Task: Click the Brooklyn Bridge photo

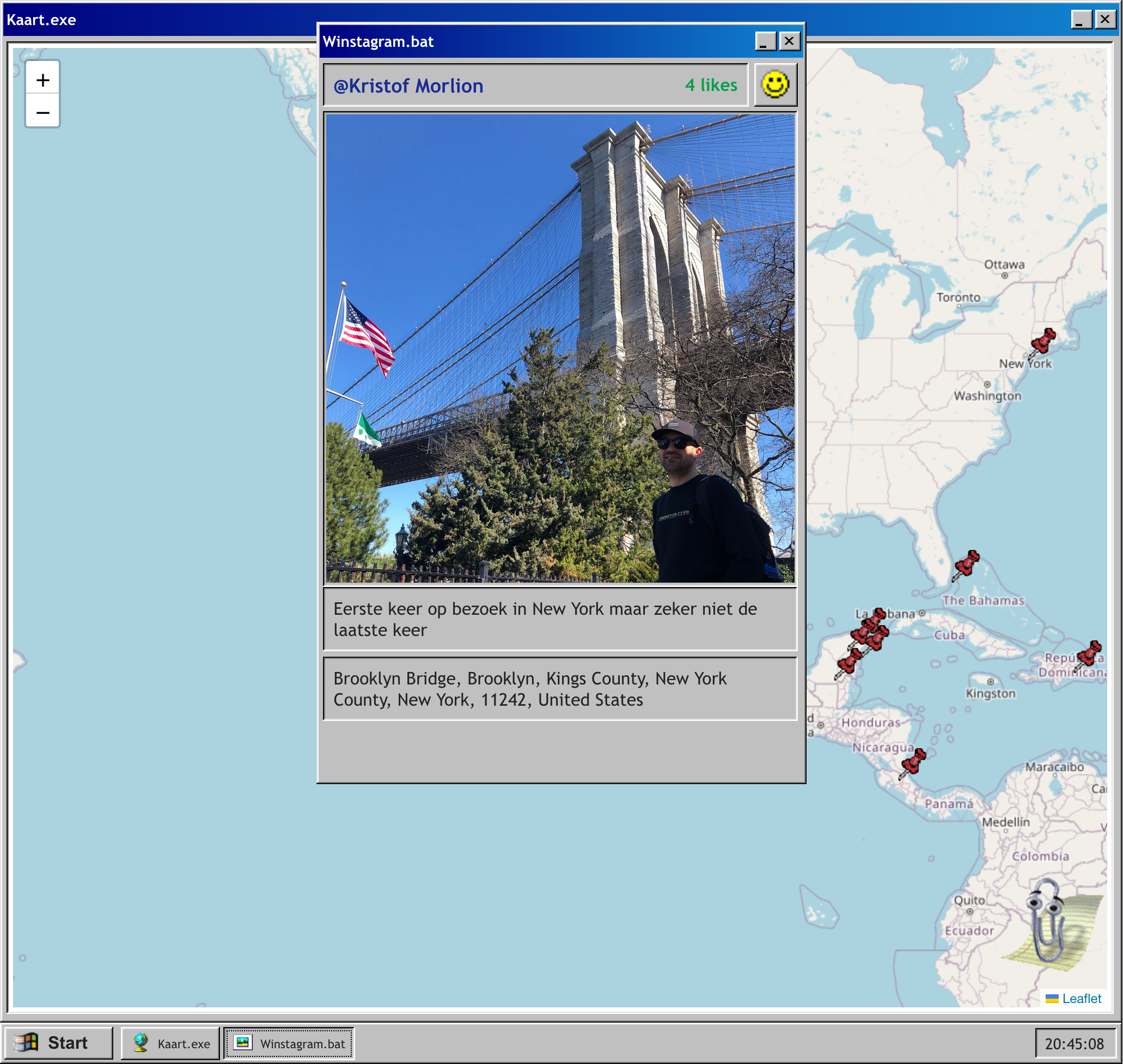Action: point(560,347)
